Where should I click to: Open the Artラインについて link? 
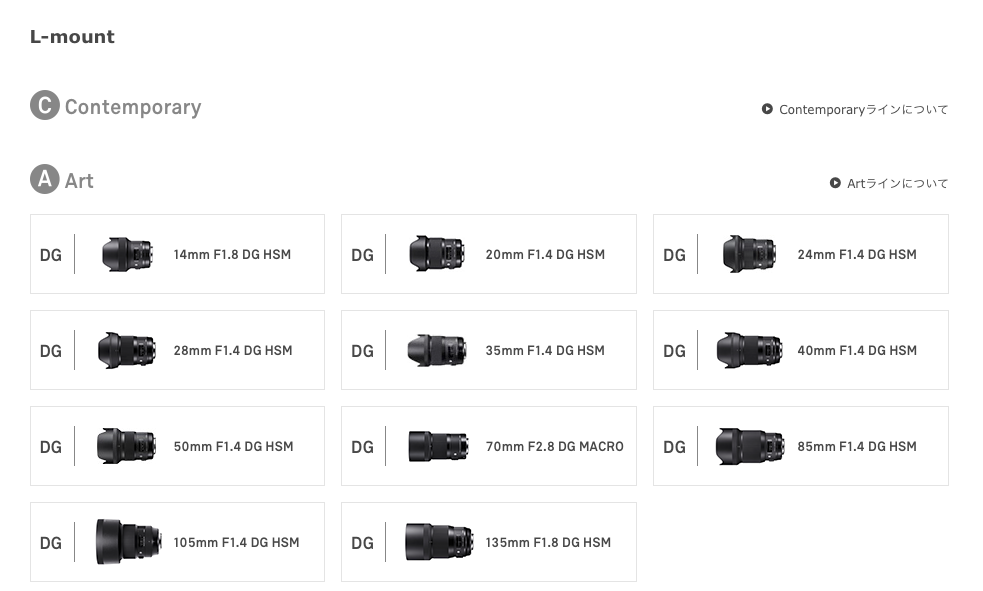pyautogui.click(x=897, y=183)
